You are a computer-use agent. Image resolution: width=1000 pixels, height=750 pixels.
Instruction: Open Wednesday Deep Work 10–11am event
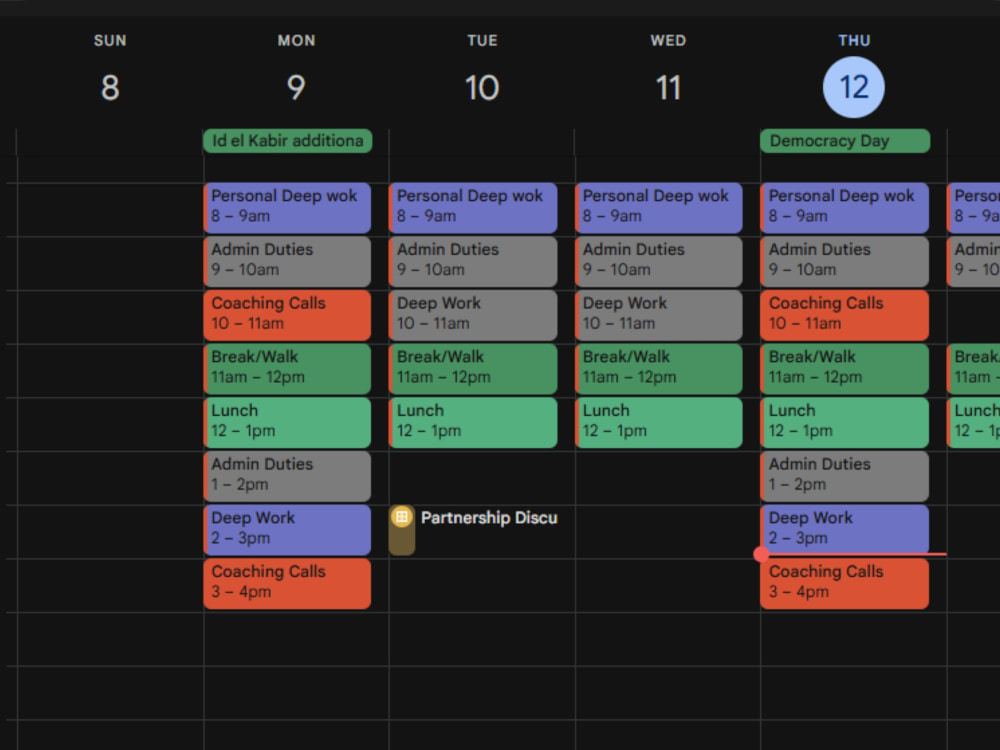(x=659, y=315)
